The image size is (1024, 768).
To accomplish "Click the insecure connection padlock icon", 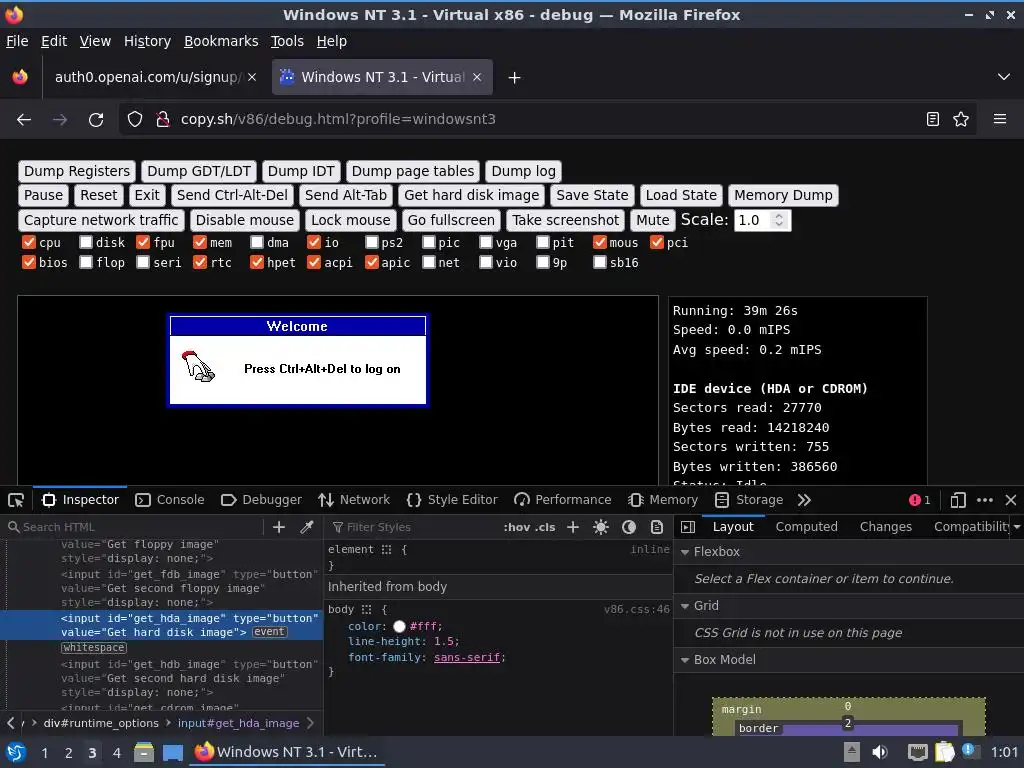I will coord(163,120).
